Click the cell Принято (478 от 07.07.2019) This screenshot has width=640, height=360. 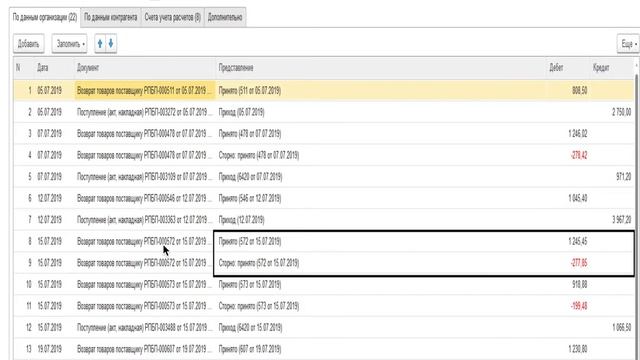pyautogui.click(x=250, y=134)
